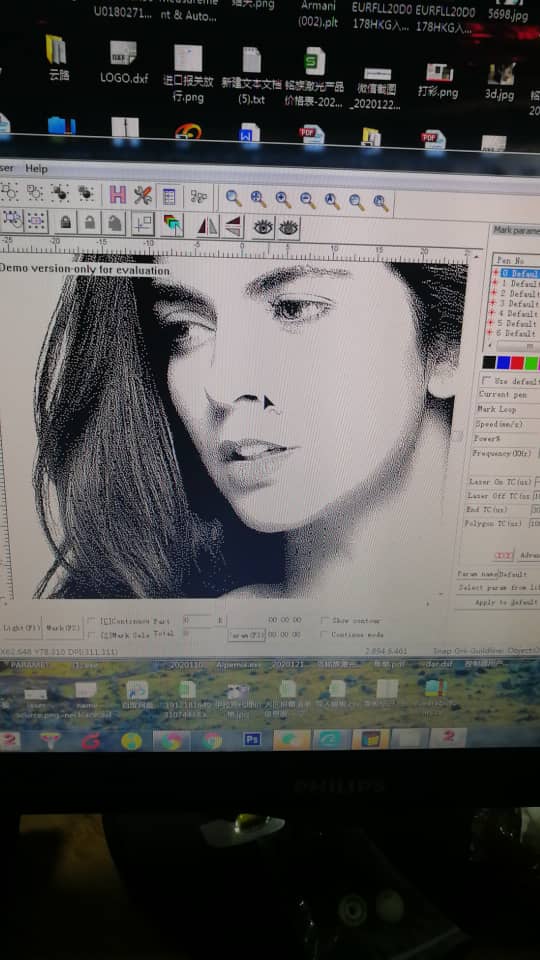Click the colored layered squares icon
This screenshot has width=540, height=960.
click(173, 225)
